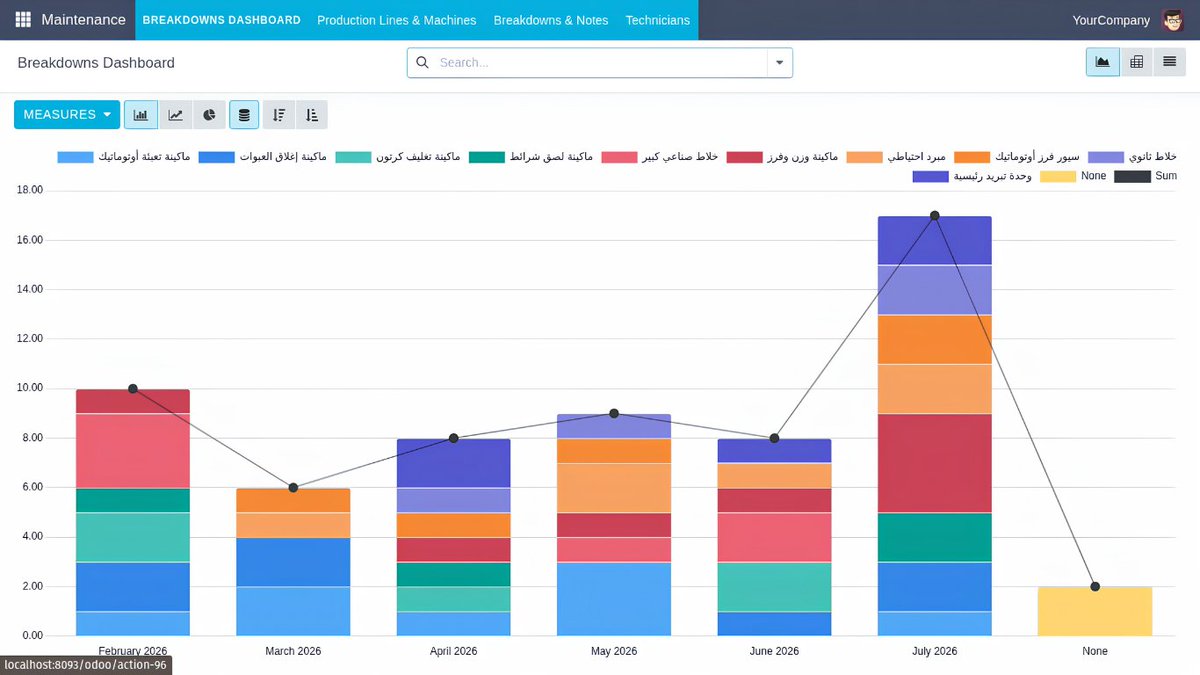Image resolution: width=1200 pixels, height=675 pixels.
Task: Click the February 2026 axis label
Action: coord(133,651)
